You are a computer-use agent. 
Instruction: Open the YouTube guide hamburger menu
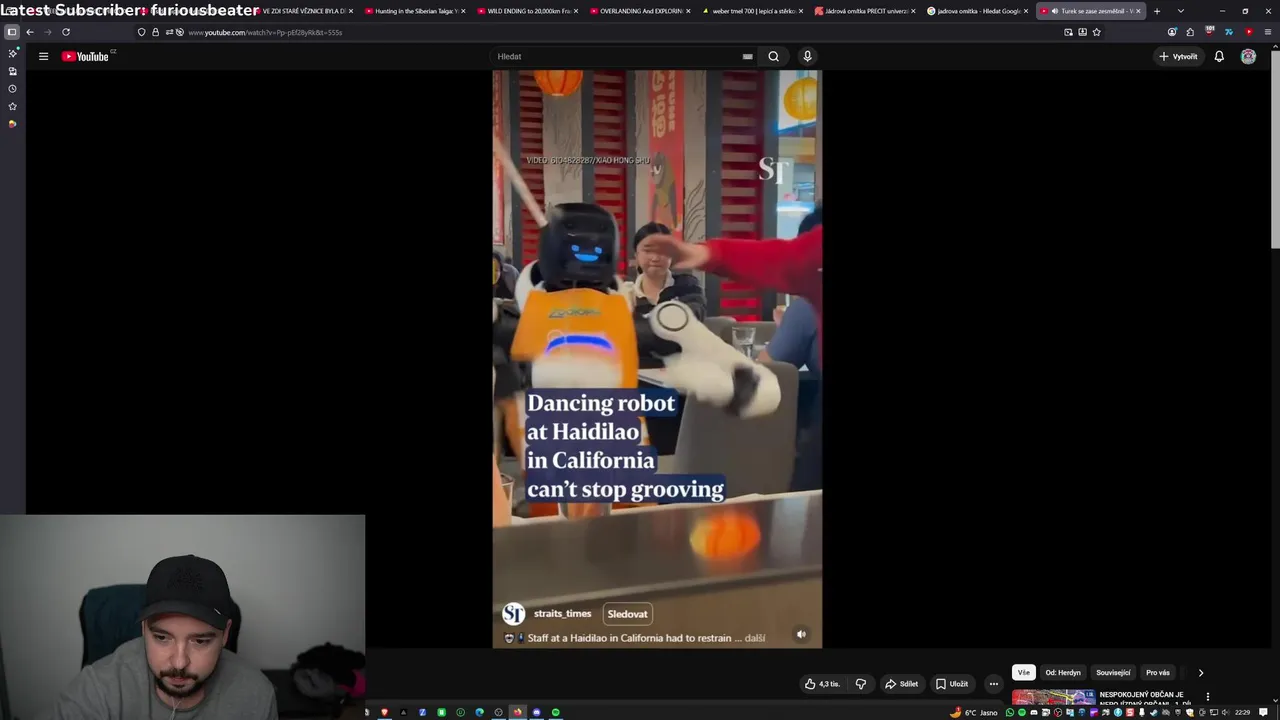(x=43, y=56)
